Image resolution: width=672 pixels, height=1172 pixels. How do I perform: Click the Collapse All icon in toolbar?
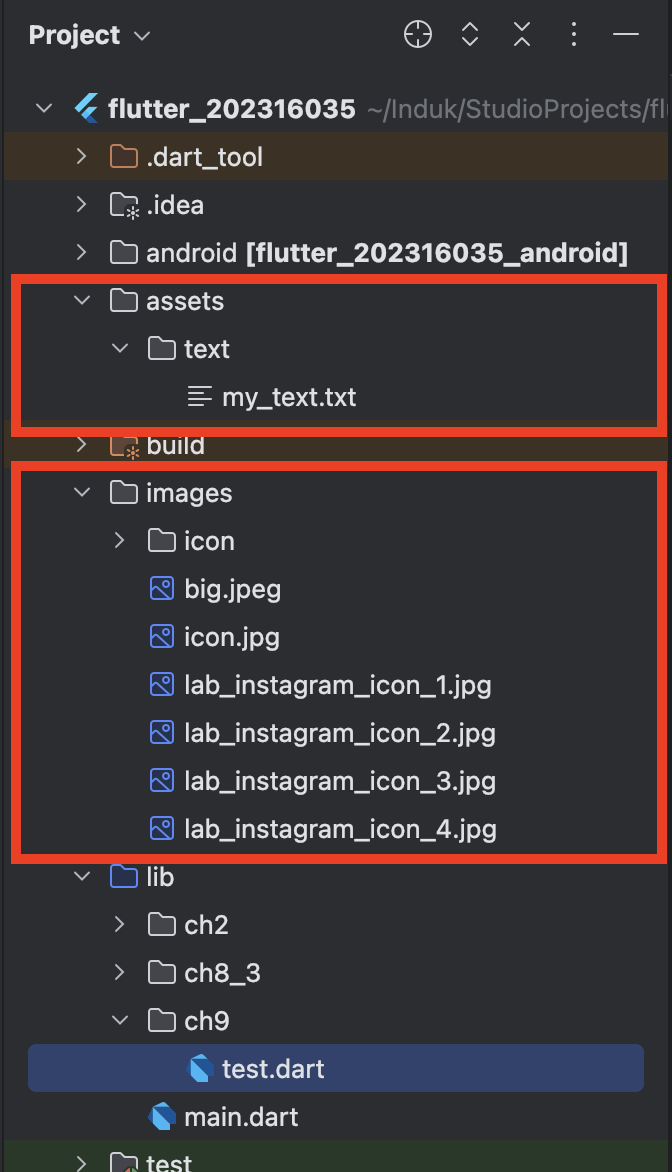click(522, 34)
